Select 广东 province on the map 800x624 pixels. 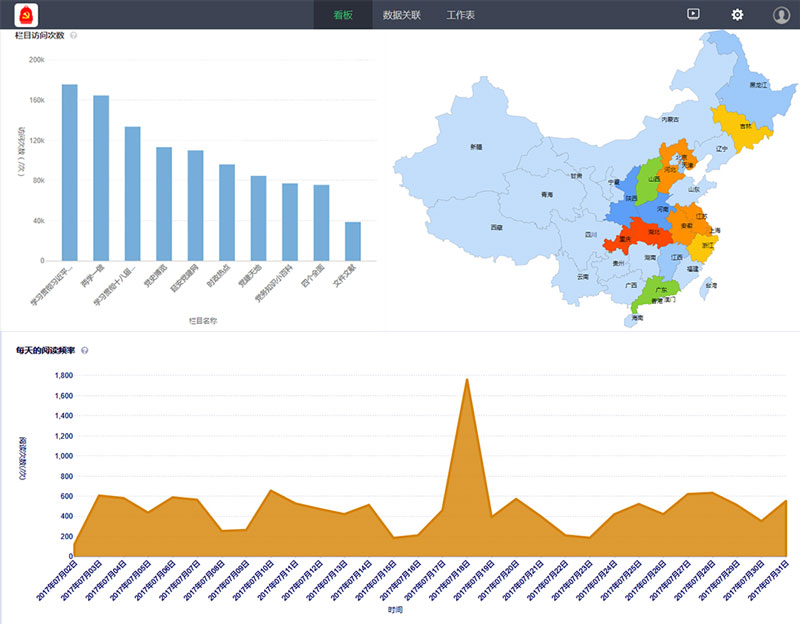pyautogui.click(x=659, y=290)
